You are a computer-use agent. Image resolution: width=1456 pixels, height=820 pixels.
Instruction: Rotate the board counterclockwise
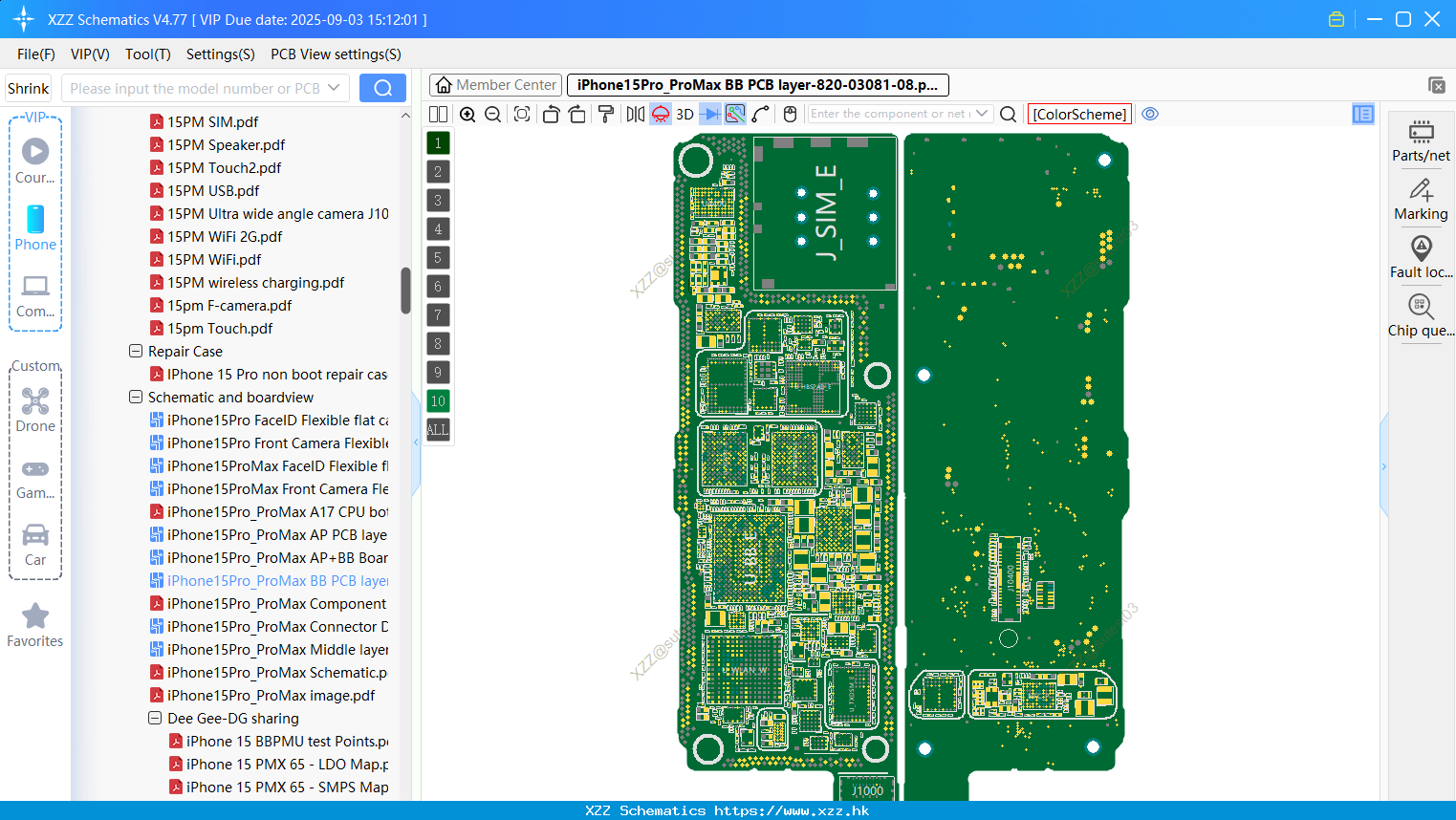(x=551, y=114)
